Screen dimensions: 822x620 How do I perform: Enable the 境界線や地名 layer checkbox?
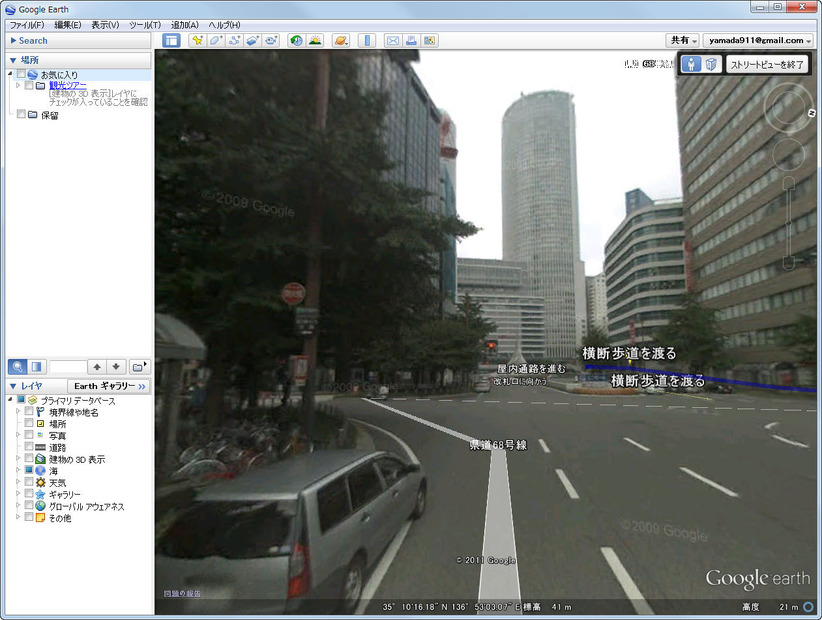[29, 412]
